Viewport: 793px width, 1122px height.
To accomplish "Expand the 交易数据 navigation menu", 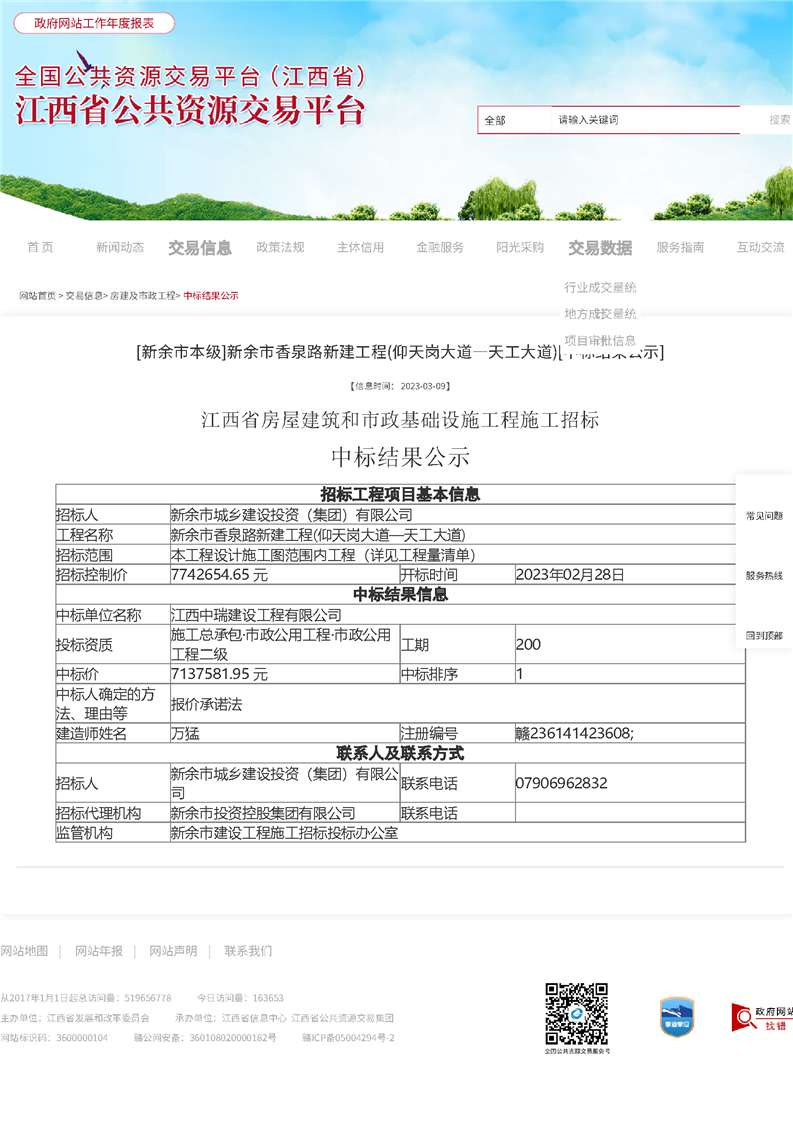I will [600, 248].
